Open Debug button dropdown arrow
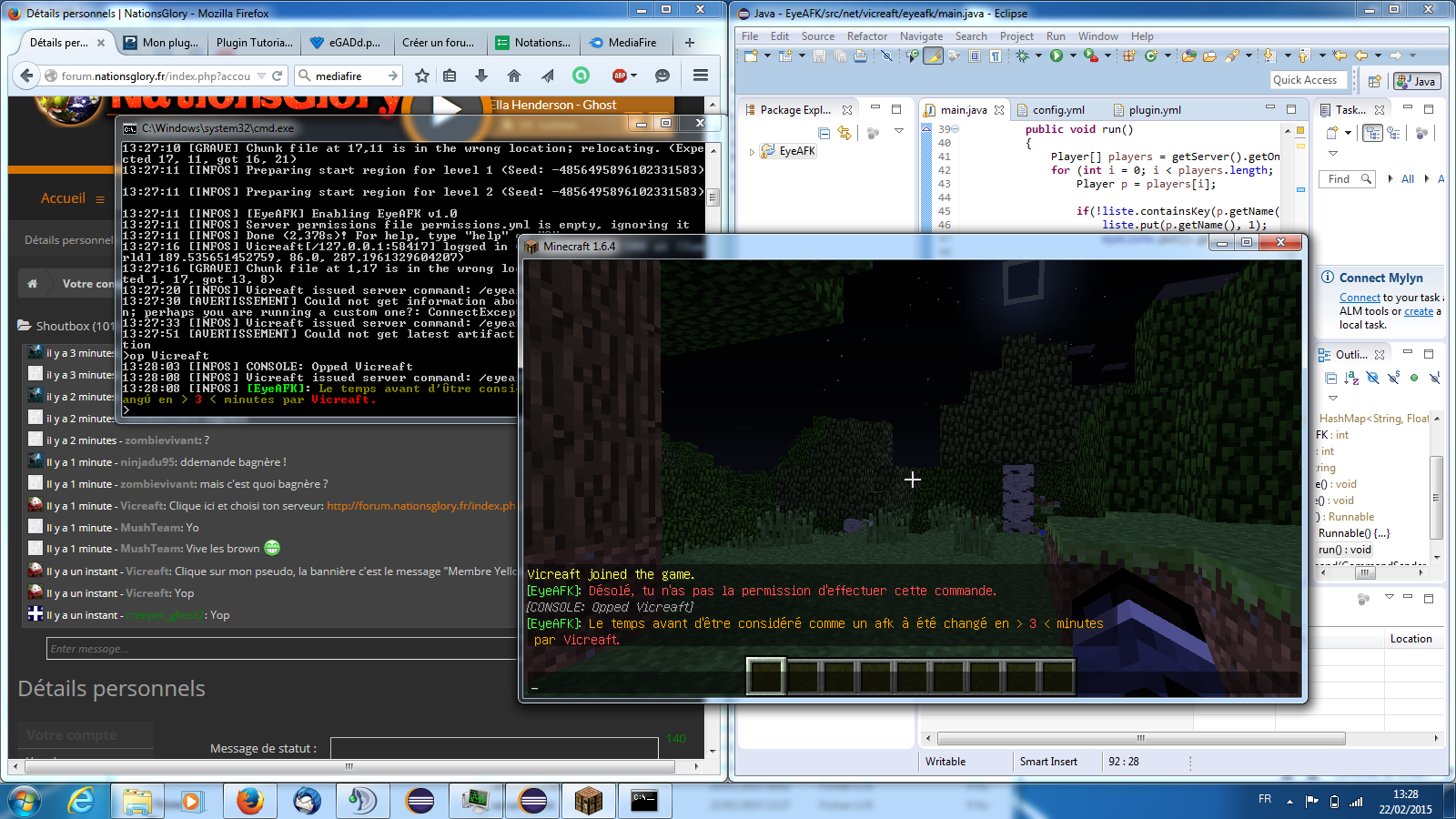Screen dimensions: 1456x819 point(1038,56)
